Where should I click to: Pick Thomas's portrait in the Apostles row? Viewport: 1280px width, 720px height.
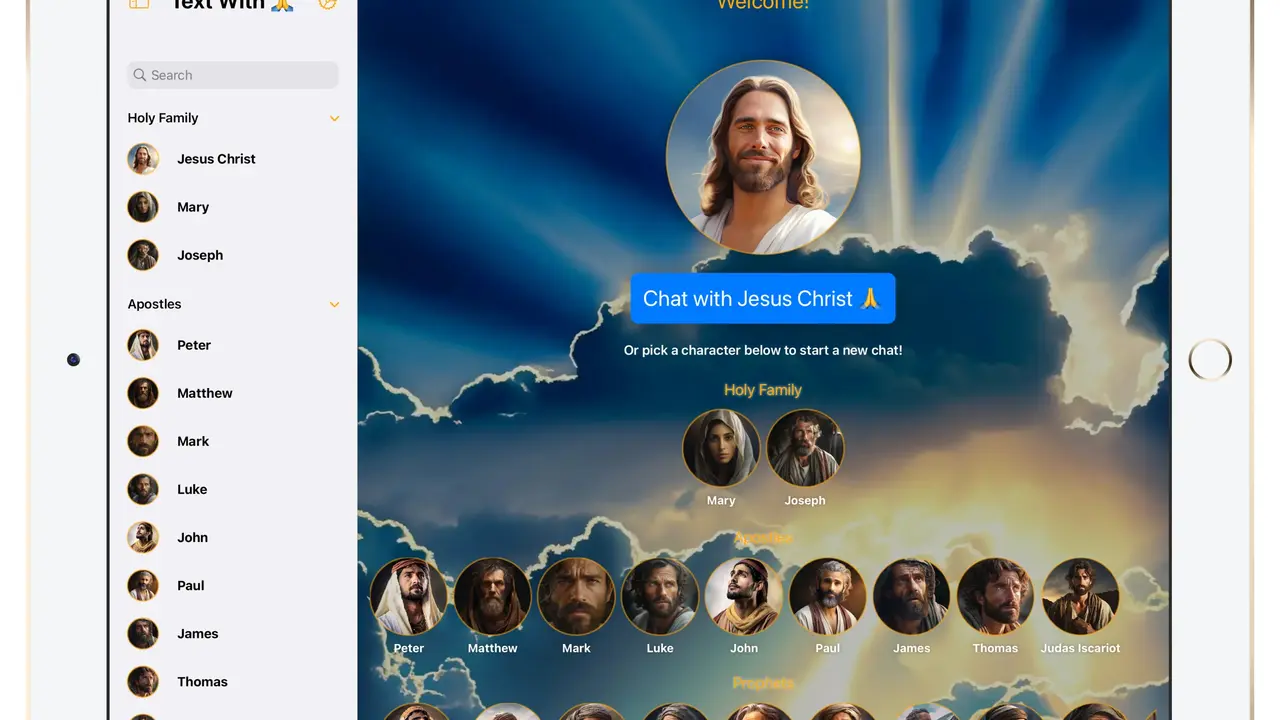(996, 596)
